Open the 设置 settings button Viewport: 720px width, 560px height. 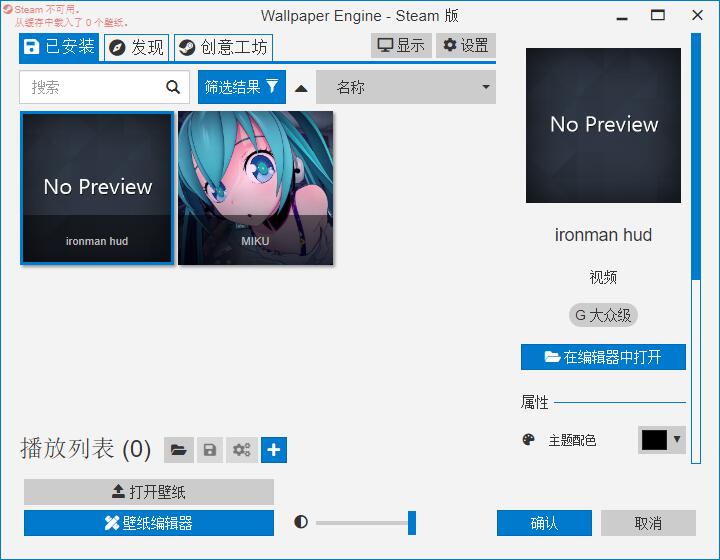(466, 45)
